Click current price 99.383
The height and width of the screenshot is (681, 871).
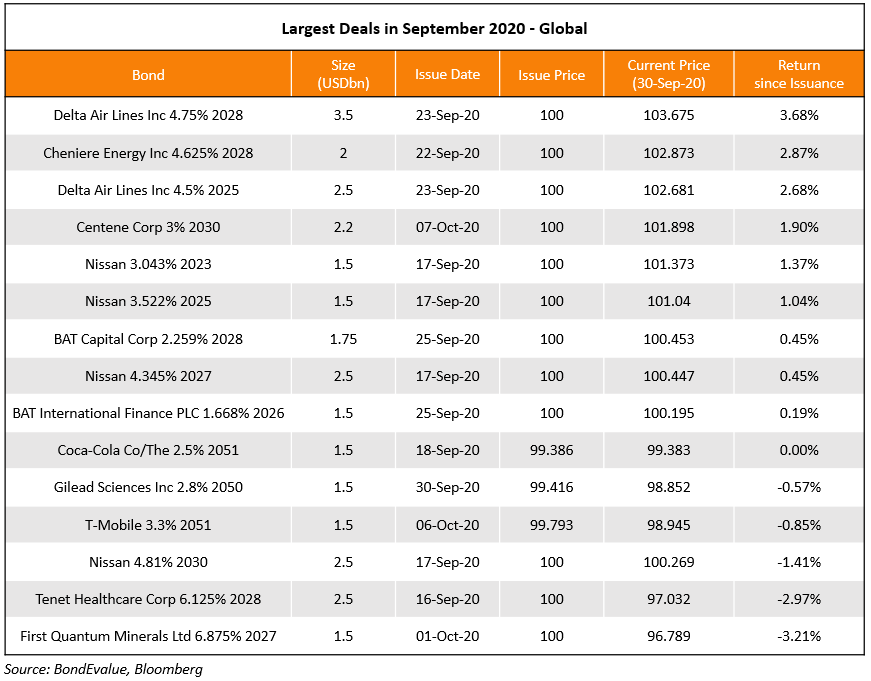coord(669,450)
